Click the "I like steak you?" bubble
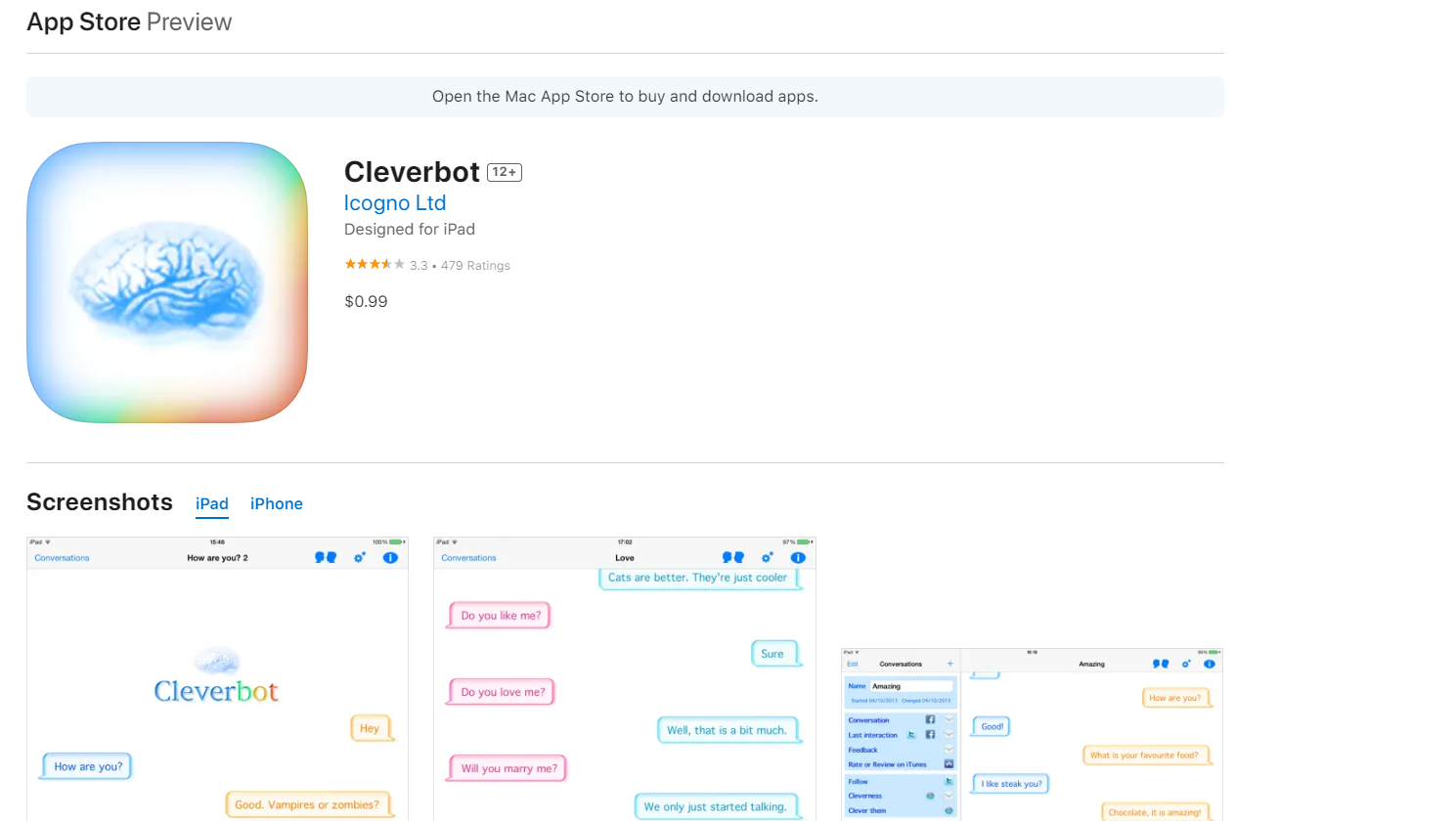The width and height of the screenshot is (1456, 821). 1010,783
